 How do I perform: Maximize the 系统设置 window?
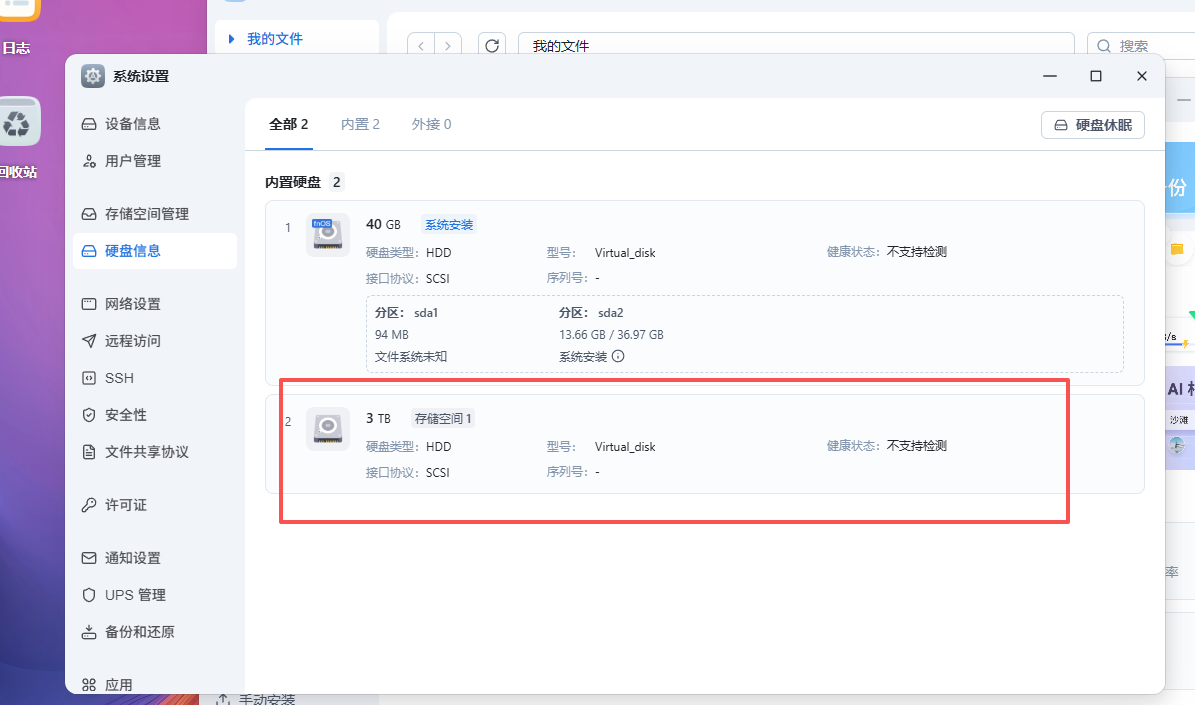[x=1096, y=76]
